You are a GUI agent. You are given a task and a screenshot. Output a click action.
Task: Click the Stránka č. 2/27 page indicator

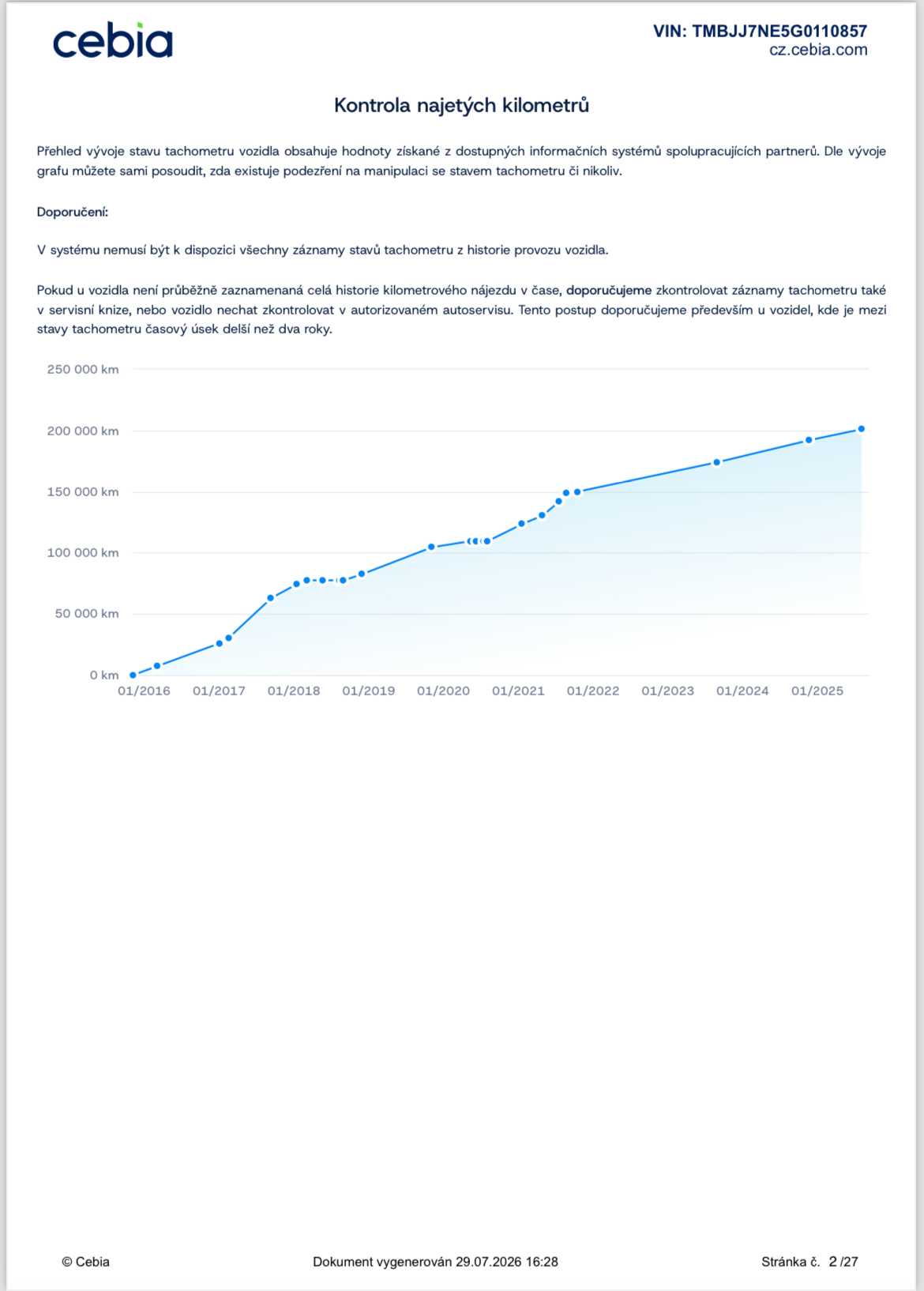[x=809, y=1262]
